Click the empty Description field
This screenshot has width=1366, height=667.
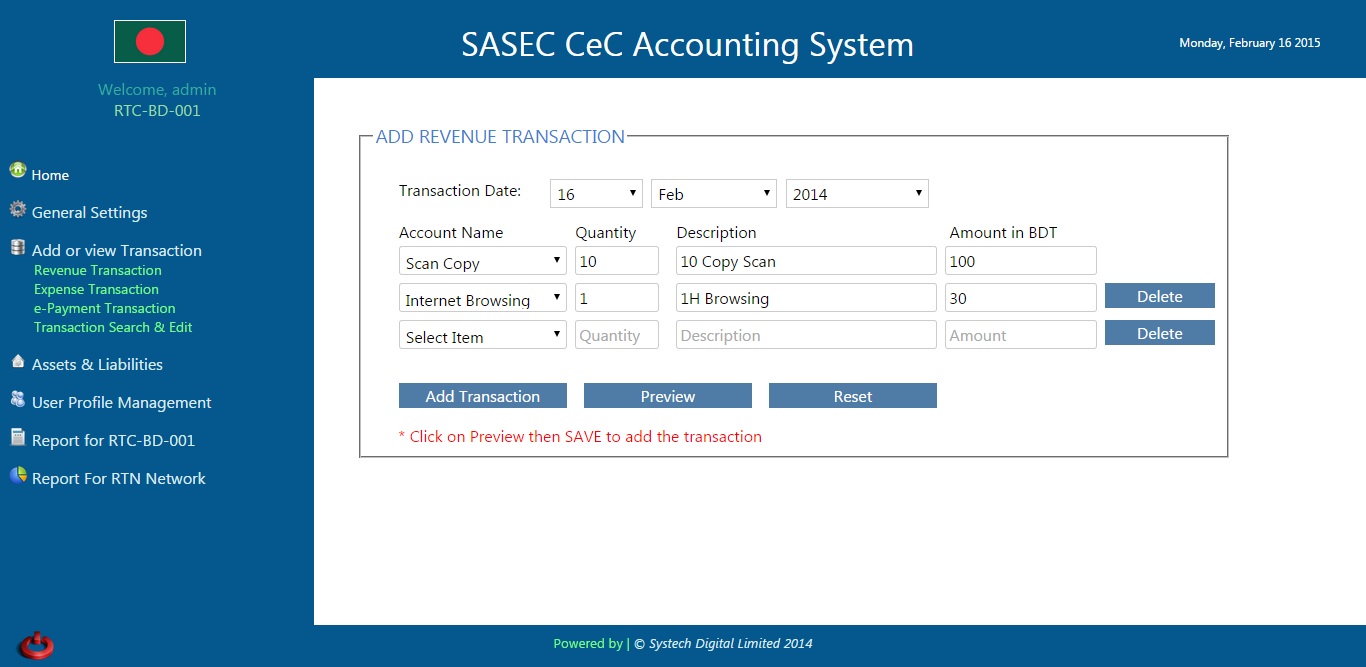pyautogui.click(x=806, y=335)
